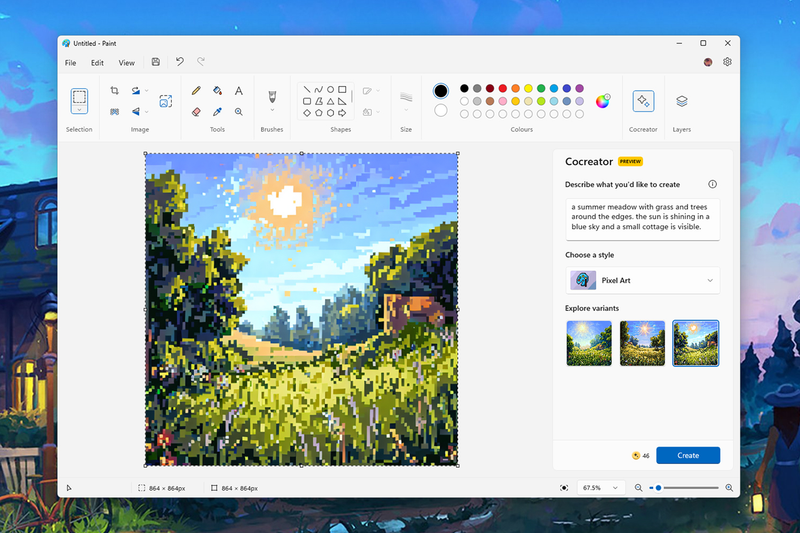This screenshot has height=533, width=800.
Task: Toggle the Layers panel button
Action: pyautogui.click(x=682, y=101)
